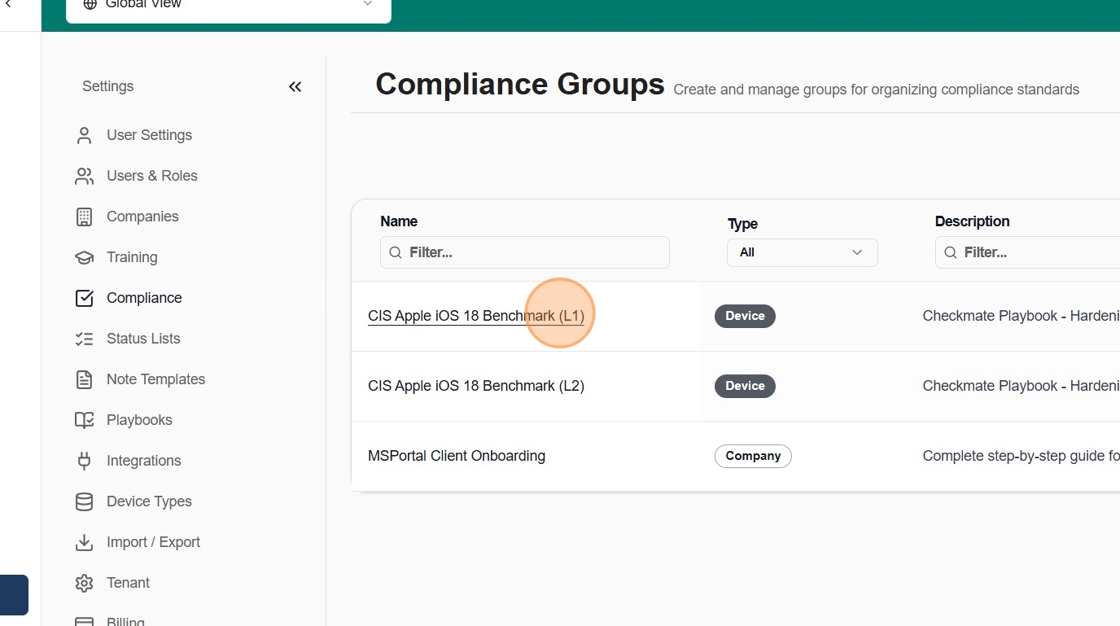Click the Note Templates document icon
The height and width of the screenshot is (626, 1120).
[84, 380]
